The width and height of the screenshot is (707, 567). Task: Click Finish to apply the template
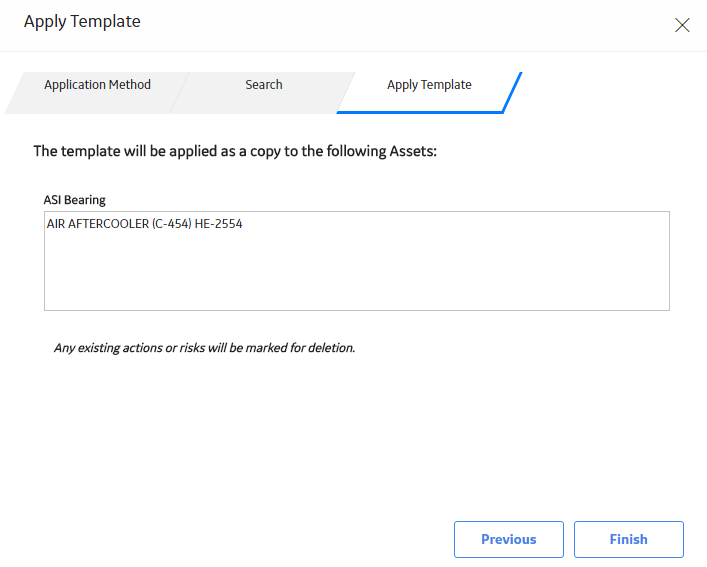pyautogui.click(x=629, y=539)
